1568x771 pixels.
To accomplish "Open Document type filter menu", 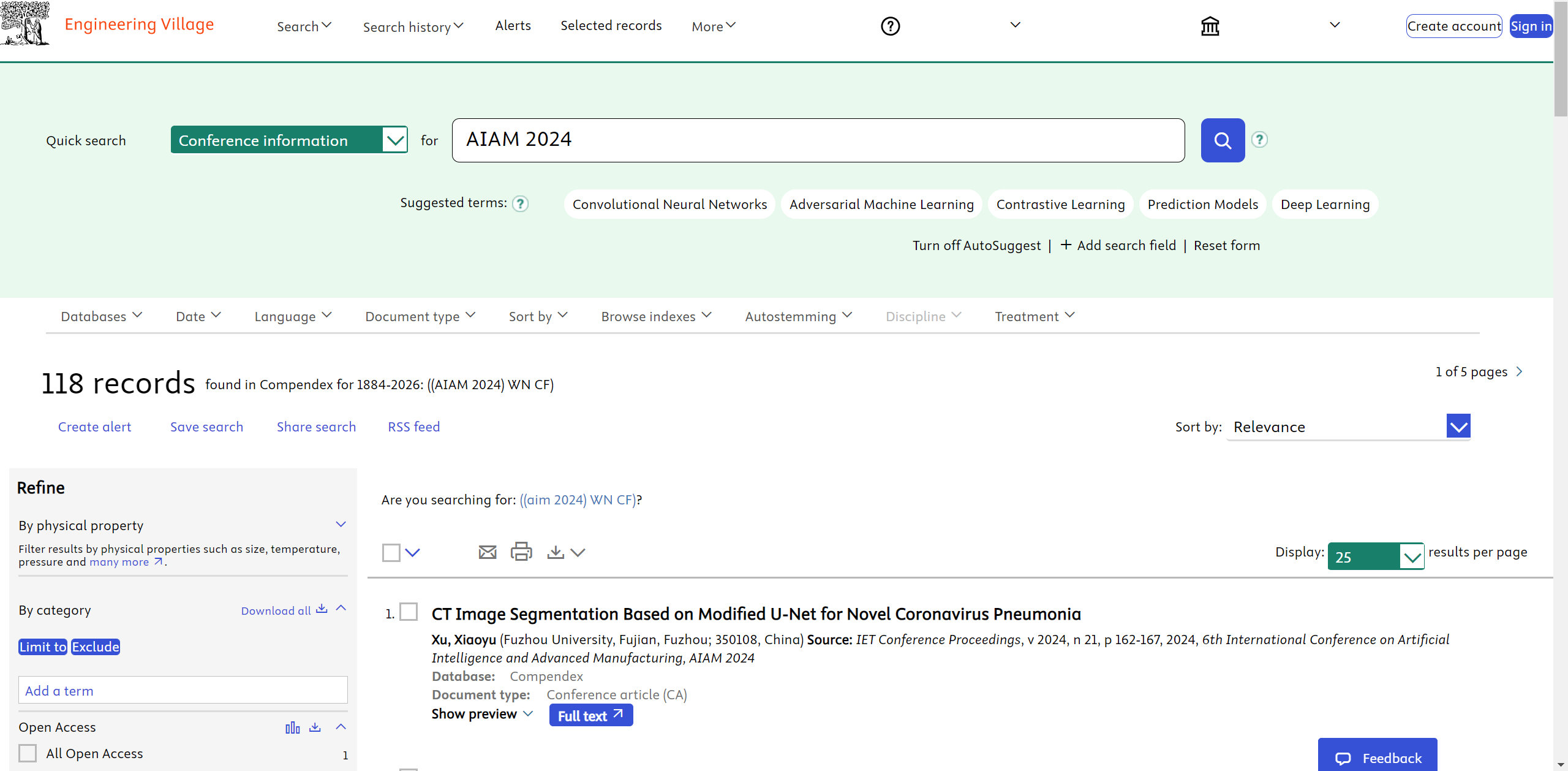I will coord(420,316).
